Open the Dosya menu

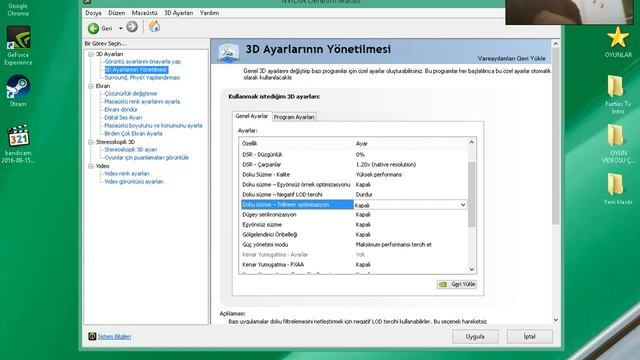coord(93,13)
